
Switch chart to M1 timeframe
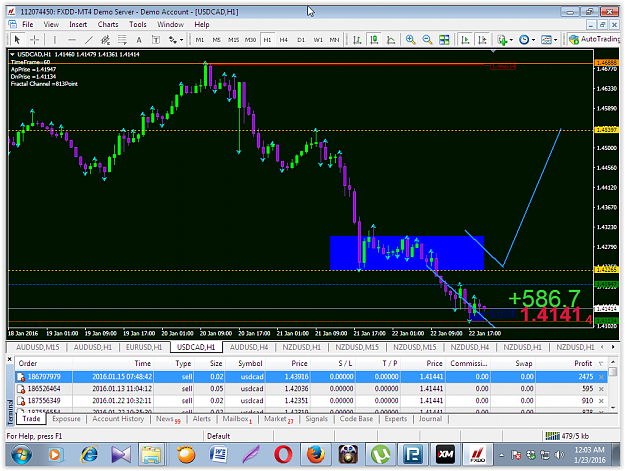(x=200, y=40)
